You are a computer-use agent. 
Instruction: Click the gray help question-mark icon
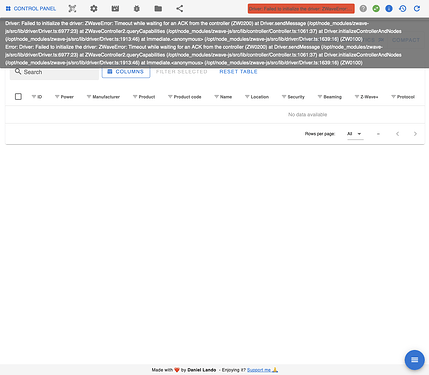(x=363, y=9)
